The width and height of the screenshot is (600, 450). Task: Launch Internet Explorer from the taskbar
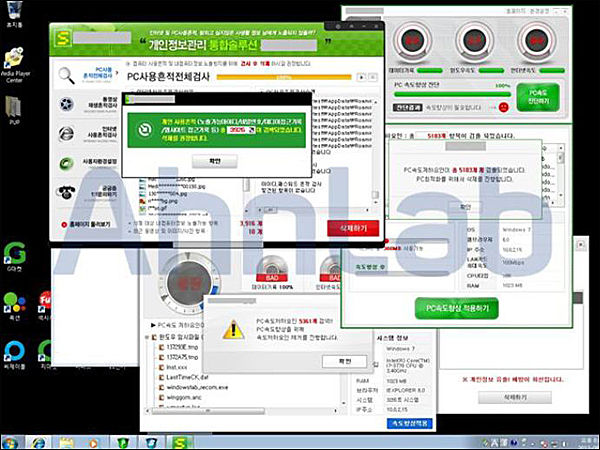click(39, 443)
